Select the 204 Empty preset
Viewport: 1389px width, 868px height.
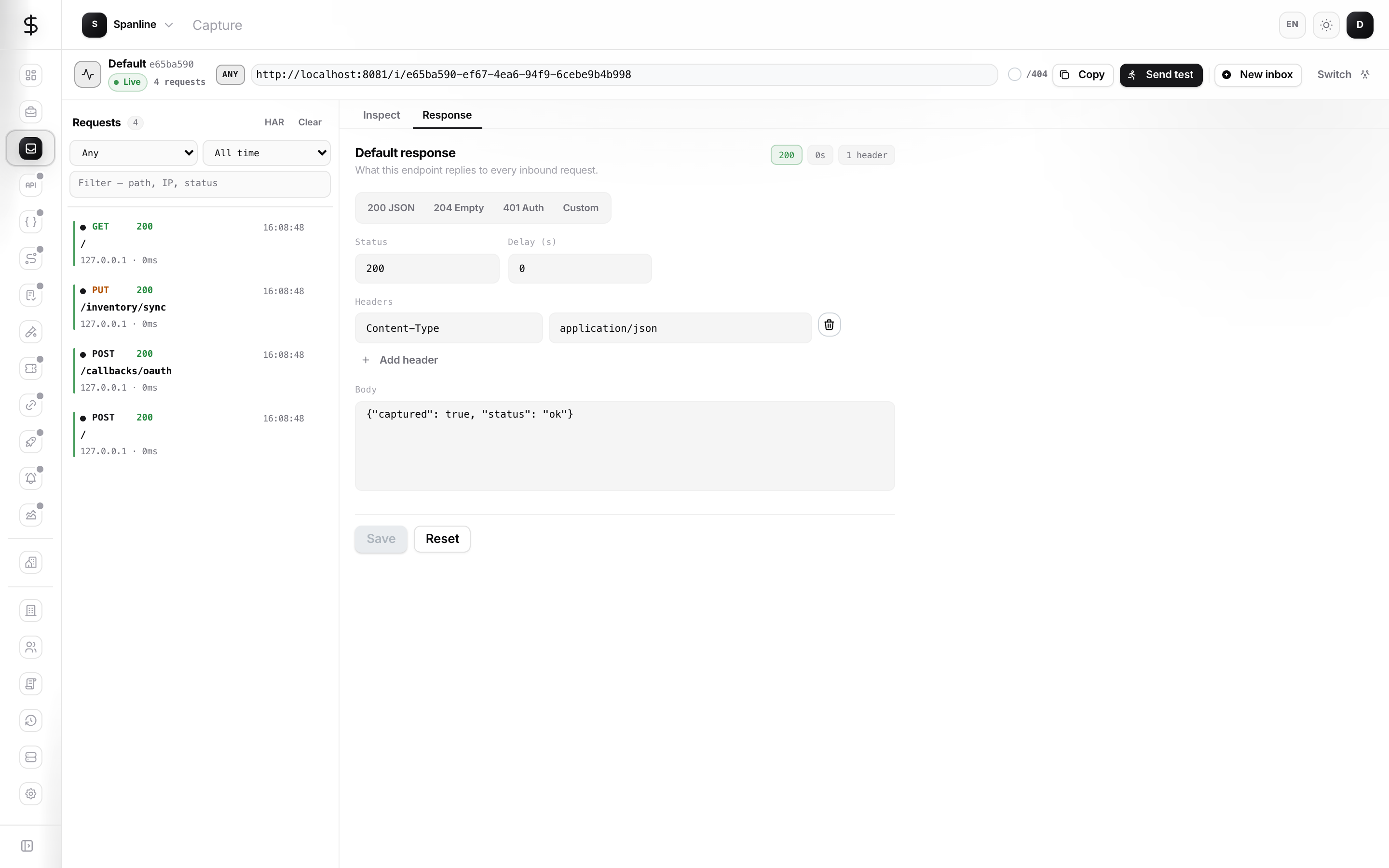(459, 208)
